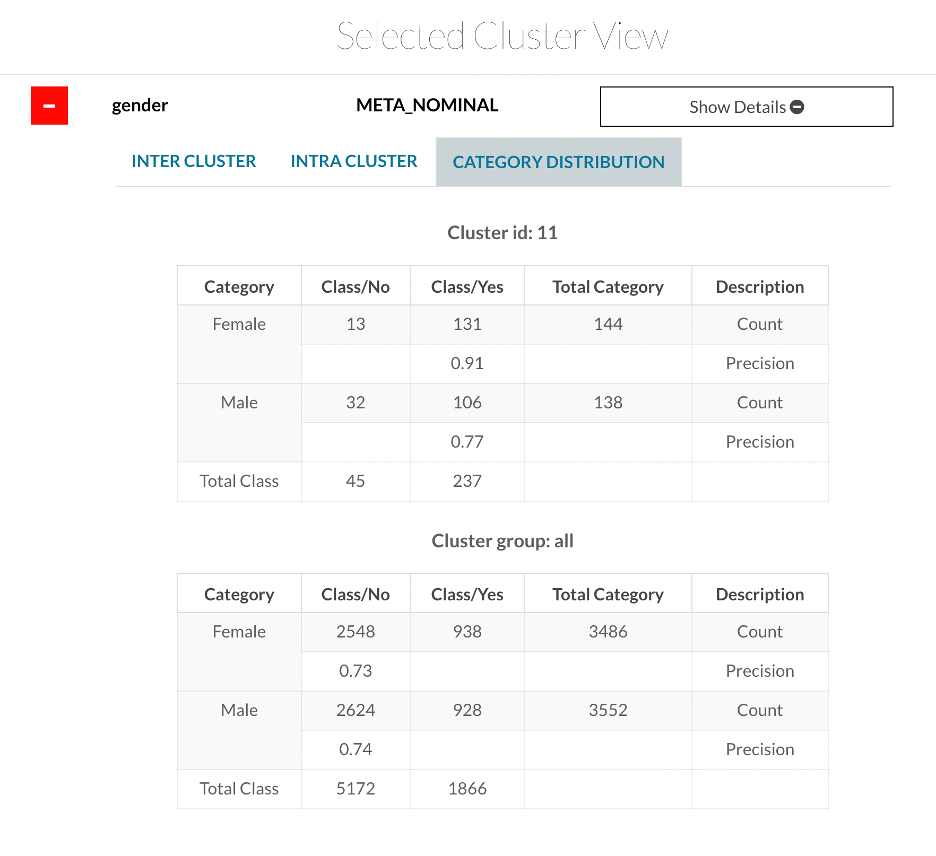Click Category header in Cluster id 11 table
Viewport: 936px width, 856px height.
tap(239, 287)
